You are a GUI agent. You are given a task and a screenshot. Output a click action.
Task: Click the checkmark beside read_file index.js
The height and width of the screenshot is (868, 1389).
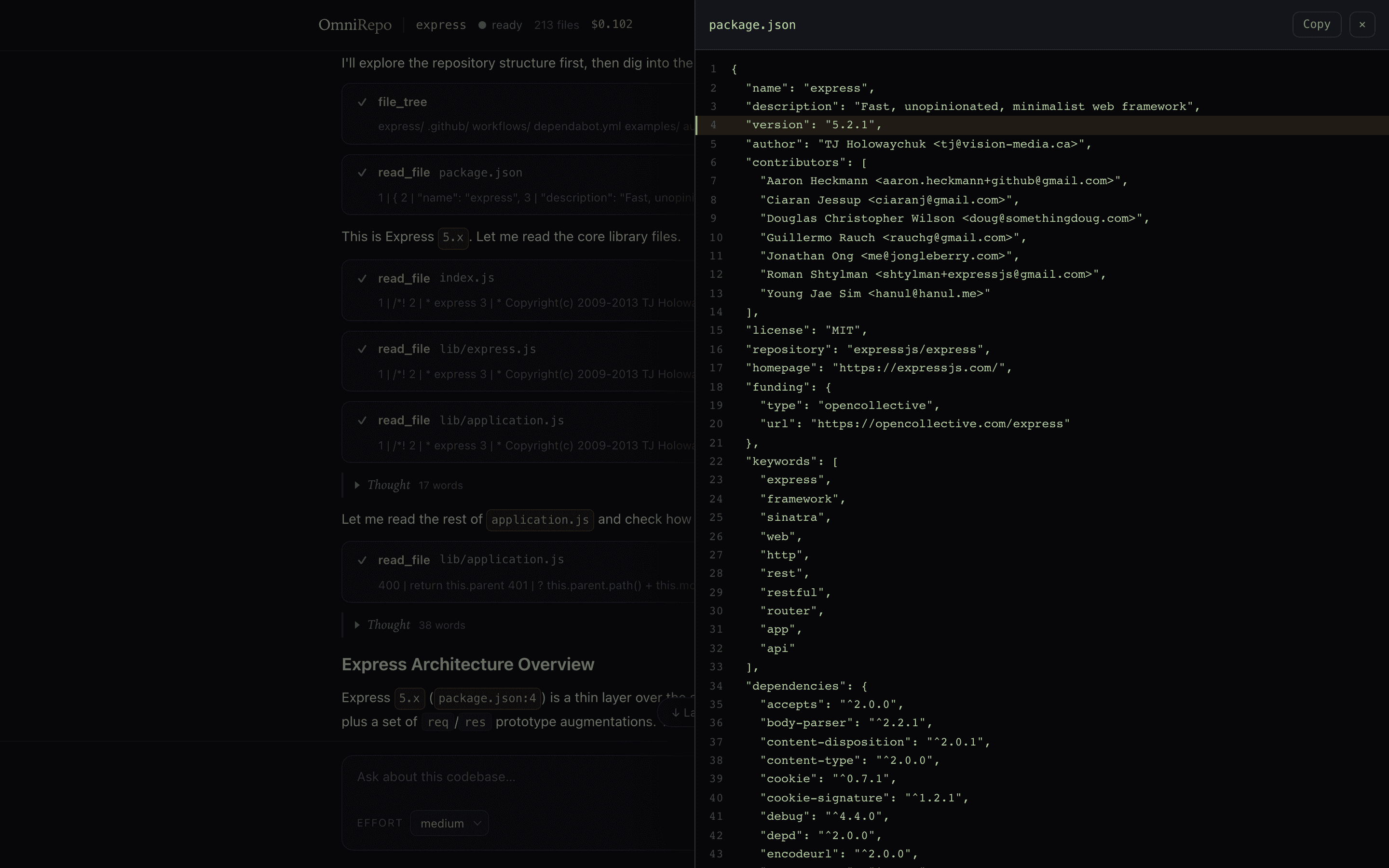(x=362, y=278)
